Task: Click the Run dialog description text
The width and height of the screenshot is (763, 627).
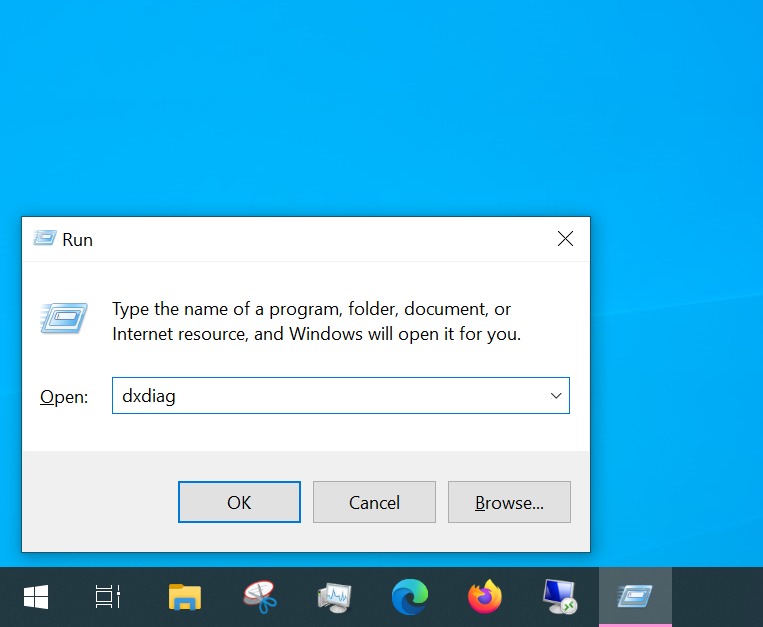Action: click(316, 321)
